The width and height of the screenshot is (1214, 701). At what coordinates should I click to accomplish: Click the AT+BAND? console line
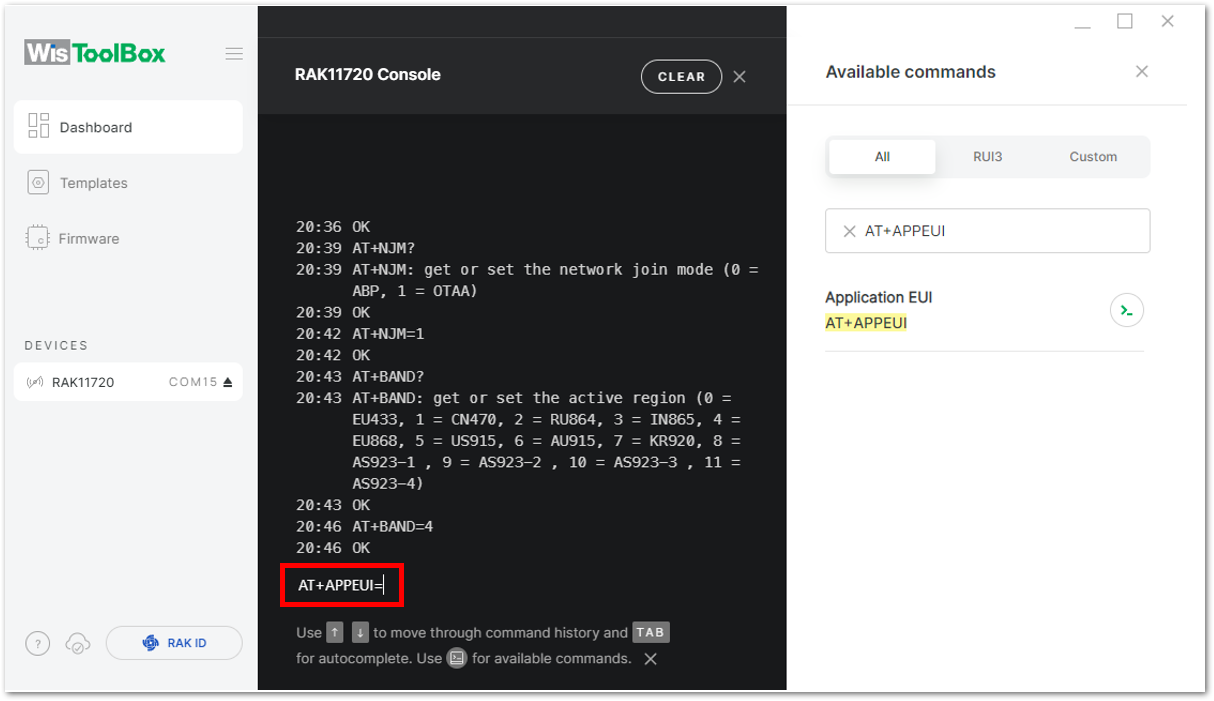point(388,376)
